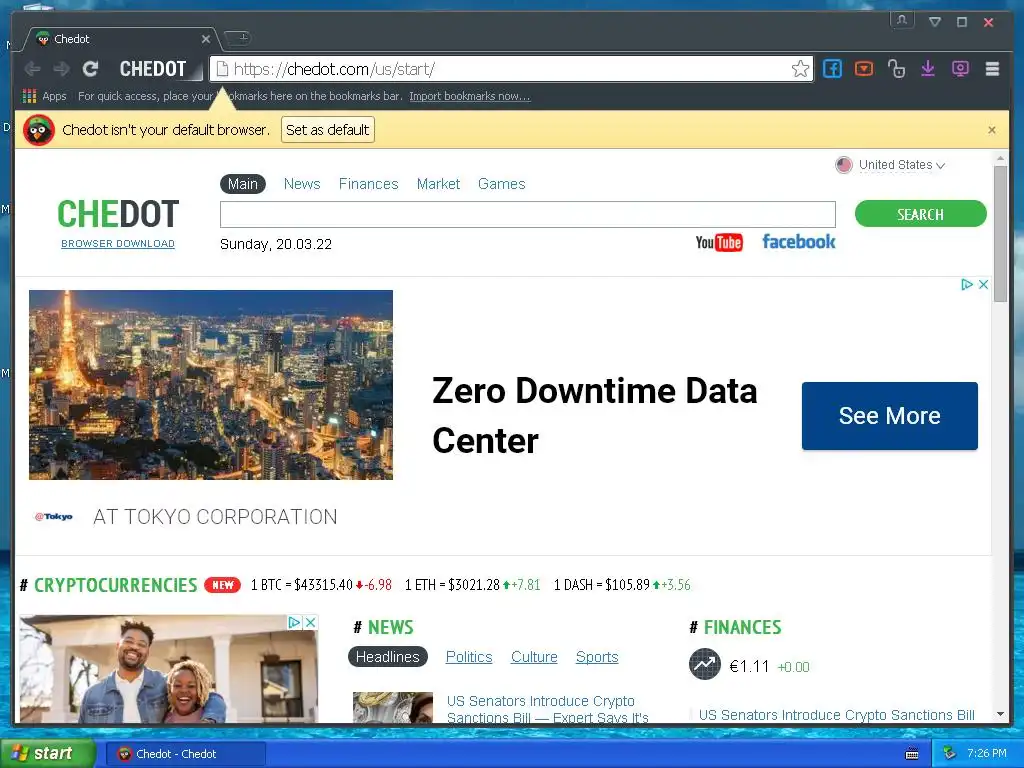Open the Sports news category
The height and width of the screenshot is (768, 1024).
(597, 657)
